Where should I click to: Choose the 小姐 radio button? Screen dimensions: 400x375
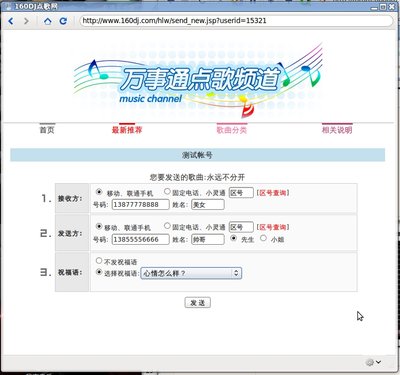tap(263, 238)
